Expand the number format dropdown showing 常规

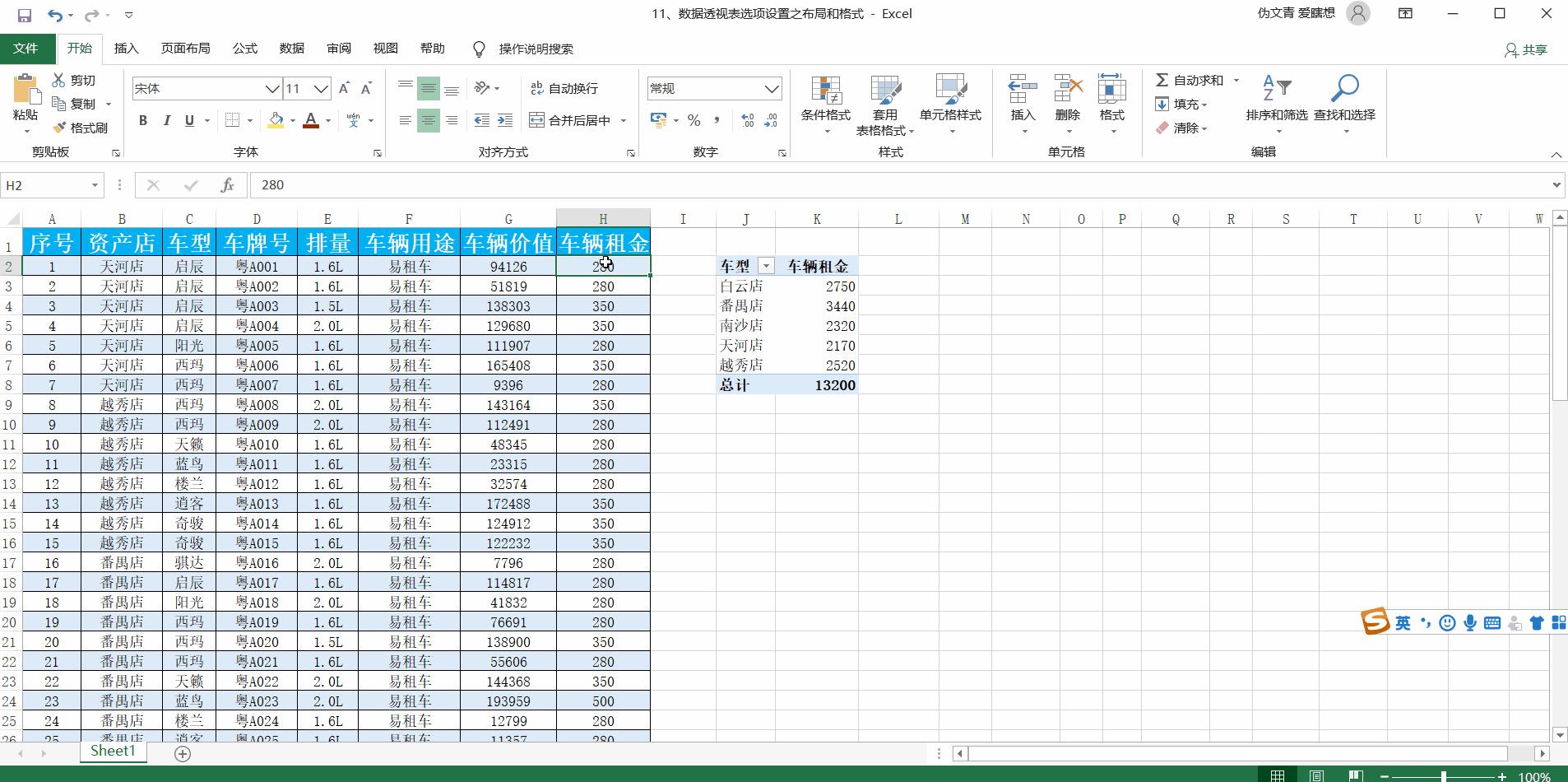(770, 88)
